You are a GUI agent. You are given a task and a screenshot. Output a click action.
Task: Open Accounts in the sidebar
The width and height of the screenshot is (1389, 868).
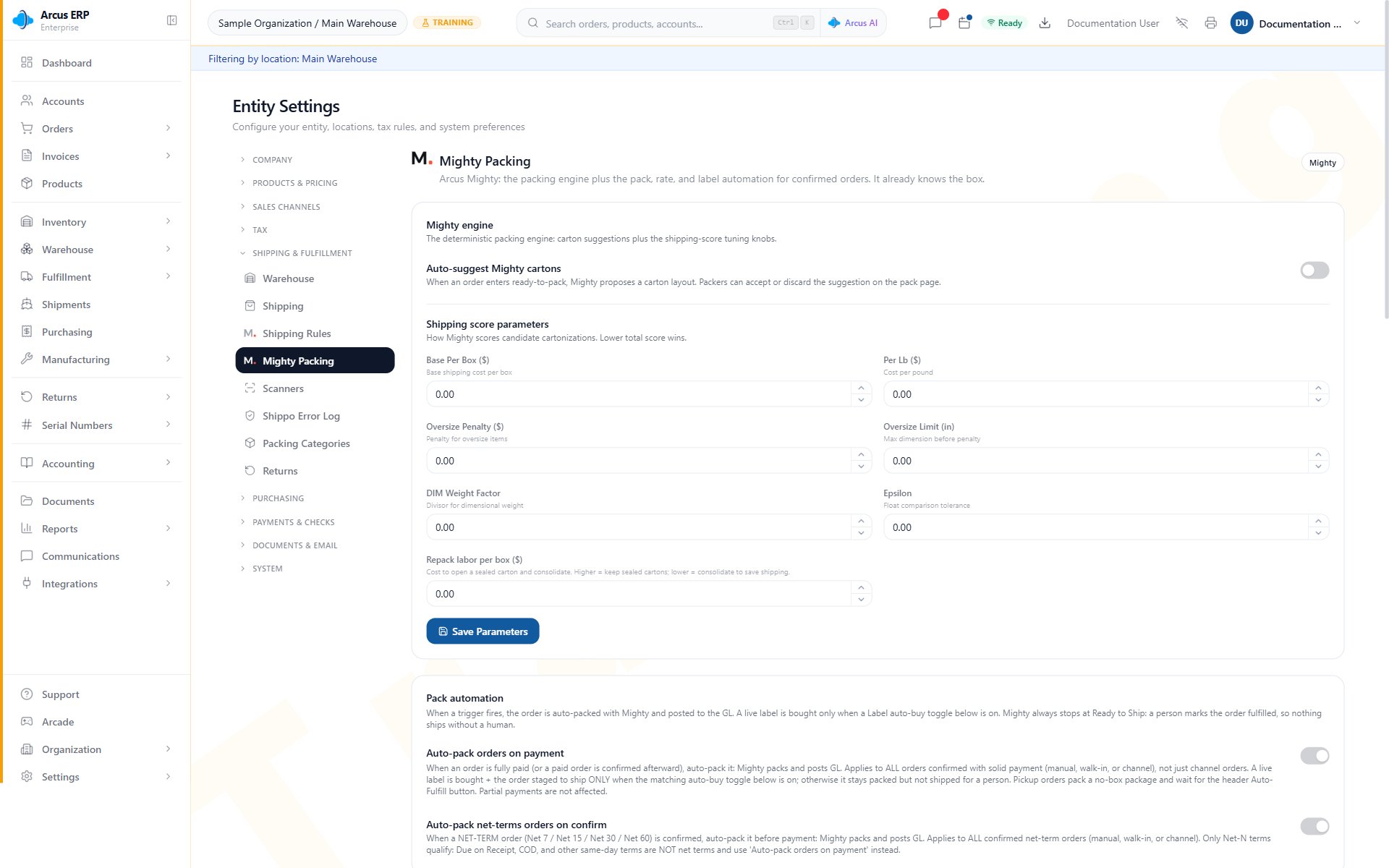coord(95,101)
